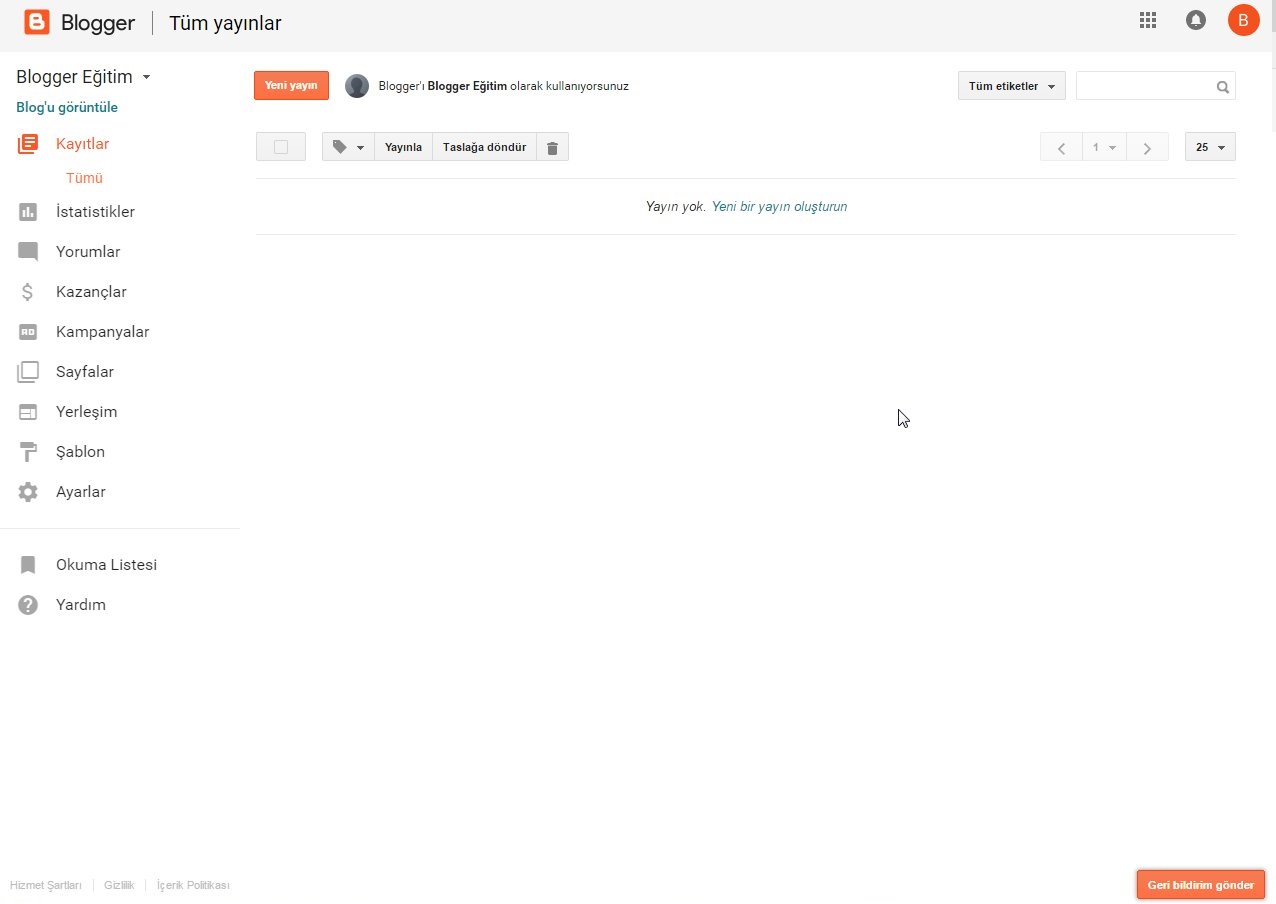Open Okuma Listesi in the sidebar

106,565
